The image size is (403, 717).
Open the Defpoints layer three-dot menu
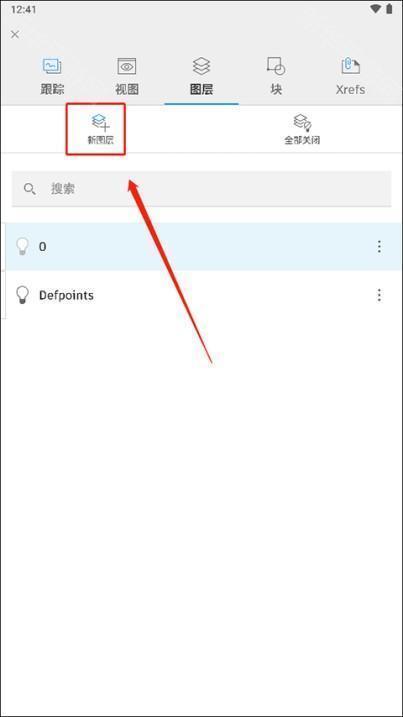click(x=379, y=295)
